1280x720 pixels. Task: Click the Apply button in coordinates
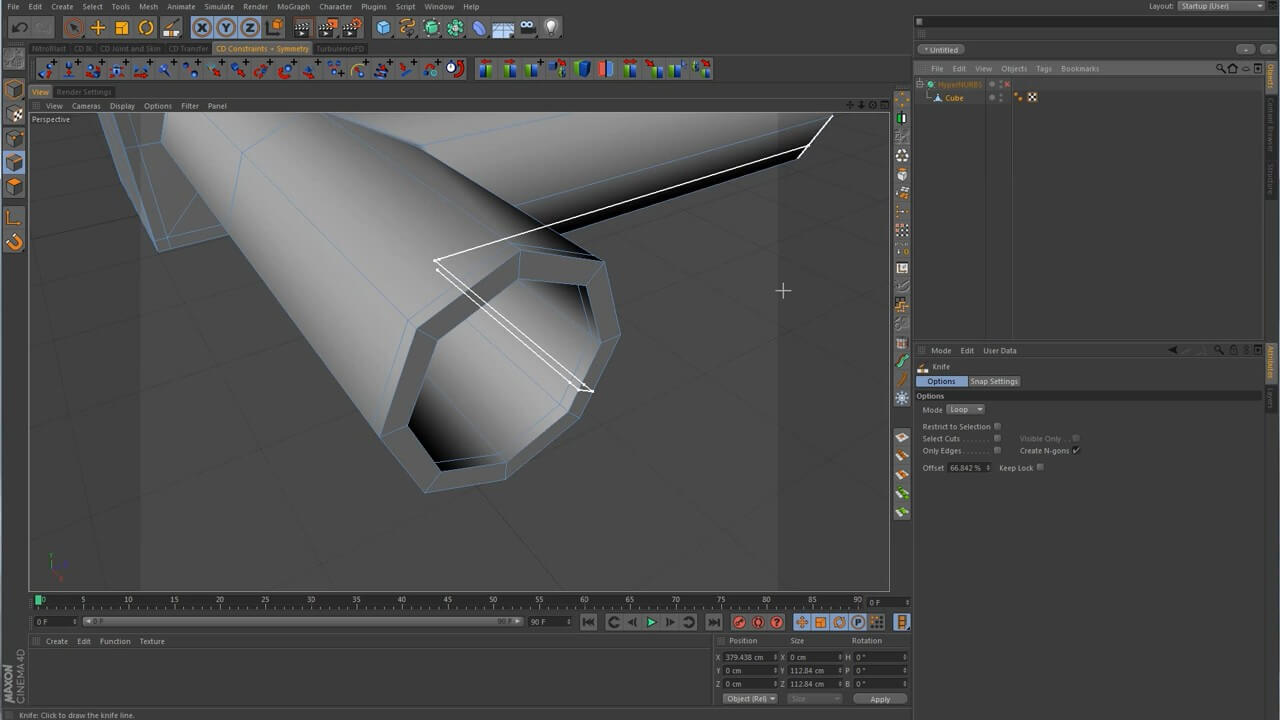click(879, 699)
